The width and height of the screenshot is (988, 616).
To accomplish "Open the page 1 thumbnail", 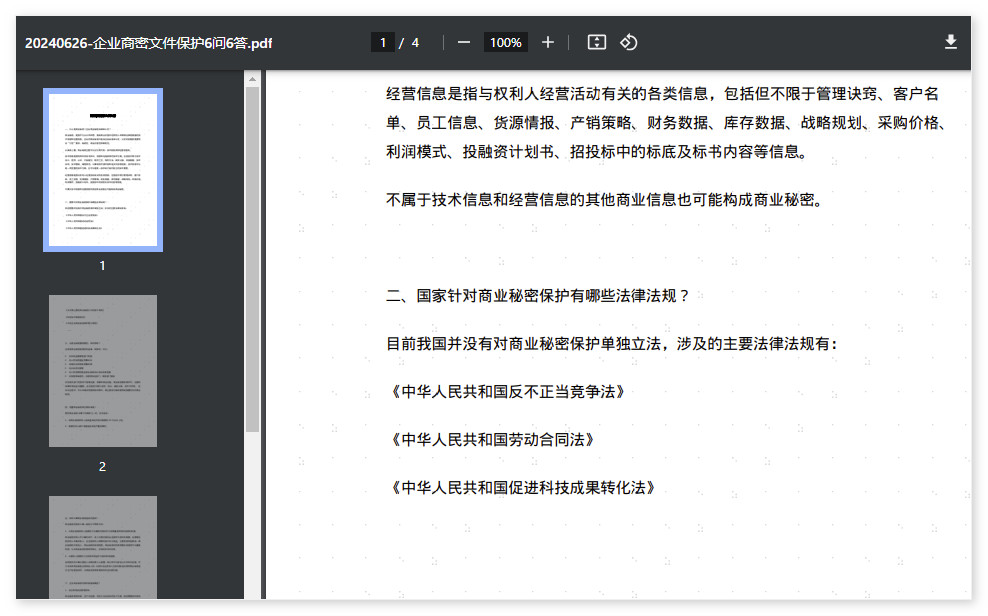I will pyautogui.click(x=103, y=170).
